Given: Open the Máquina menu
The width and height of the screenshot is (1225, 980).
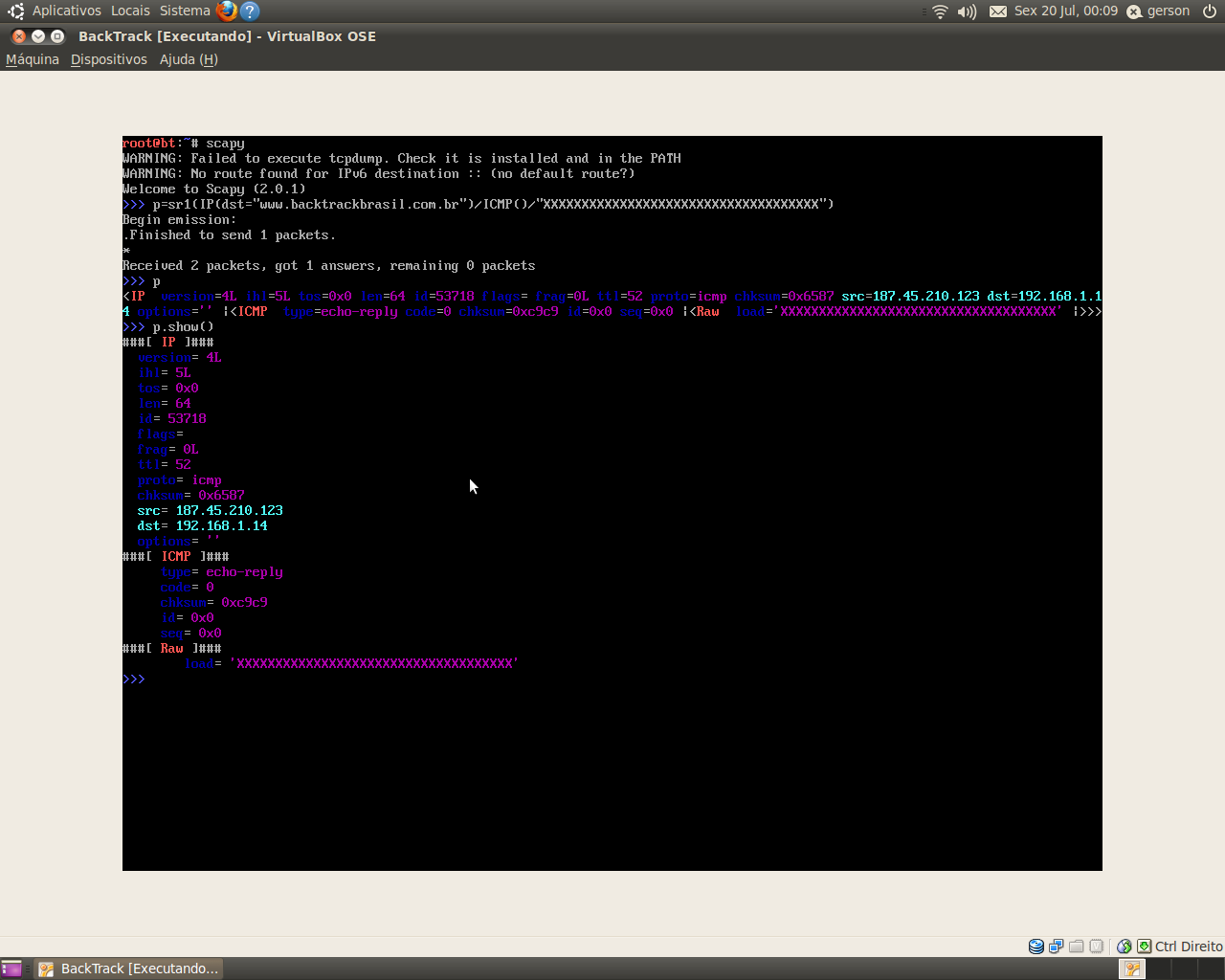Looking at the screenshot, I should tap(33, 59).
